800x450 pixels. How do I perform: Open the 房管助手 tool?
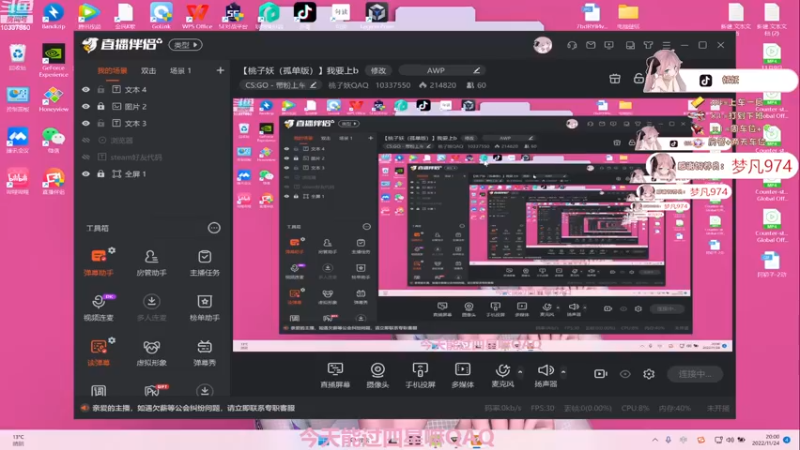click(x=151, y=262)
